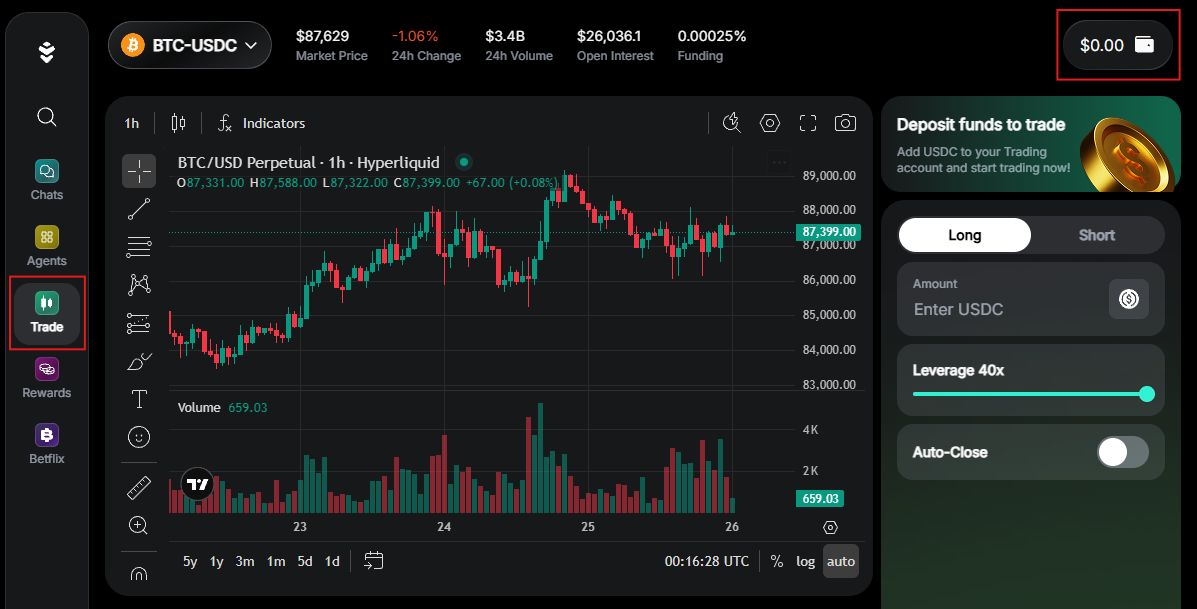This screenshot has width=1197, height=609.
Task: Open the XABCD pattern tool
Action: tap(139, 284)
